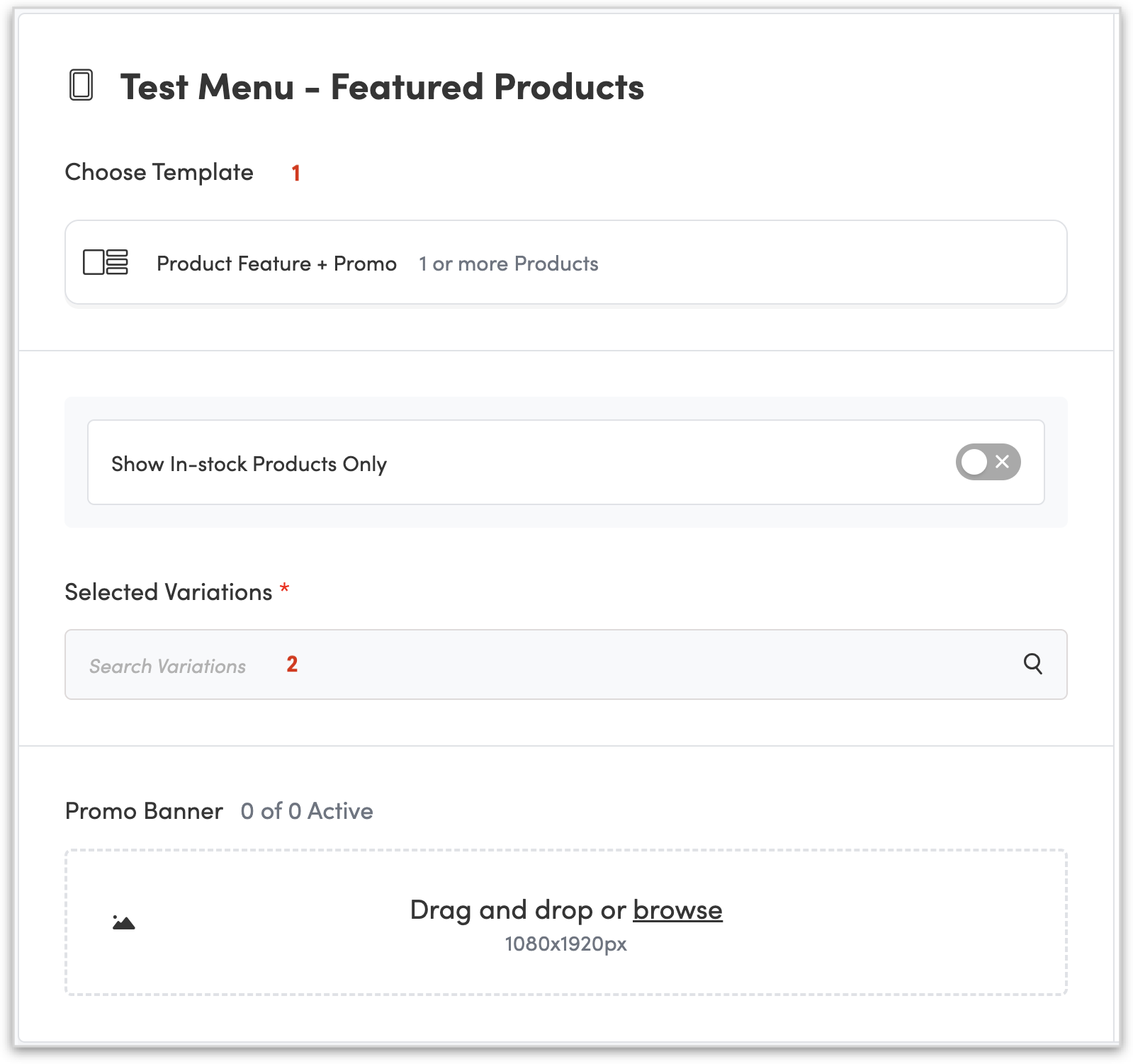
Task: Click the template layout icon
Action: (106, 262)
